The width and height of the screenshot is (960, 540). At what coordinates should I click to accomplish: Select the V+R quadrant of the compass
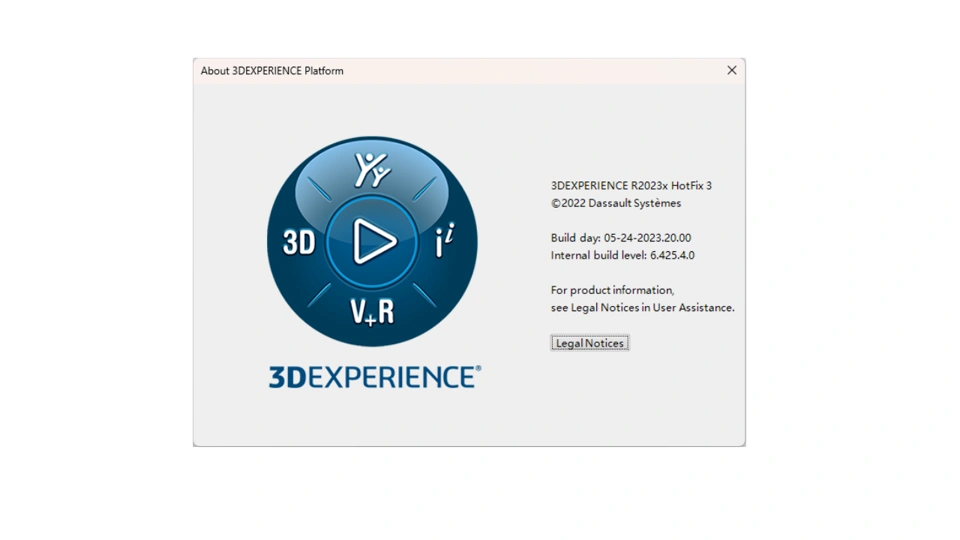pyautogui.click(x=372, y=312)
